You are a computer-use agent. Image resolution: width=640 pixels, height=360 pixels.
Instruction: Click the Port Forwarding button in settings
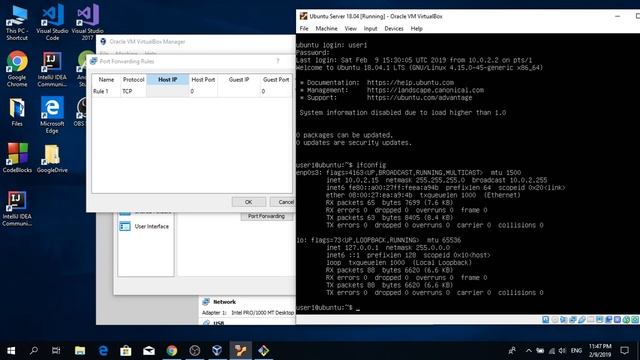click(x=267, y=216)
